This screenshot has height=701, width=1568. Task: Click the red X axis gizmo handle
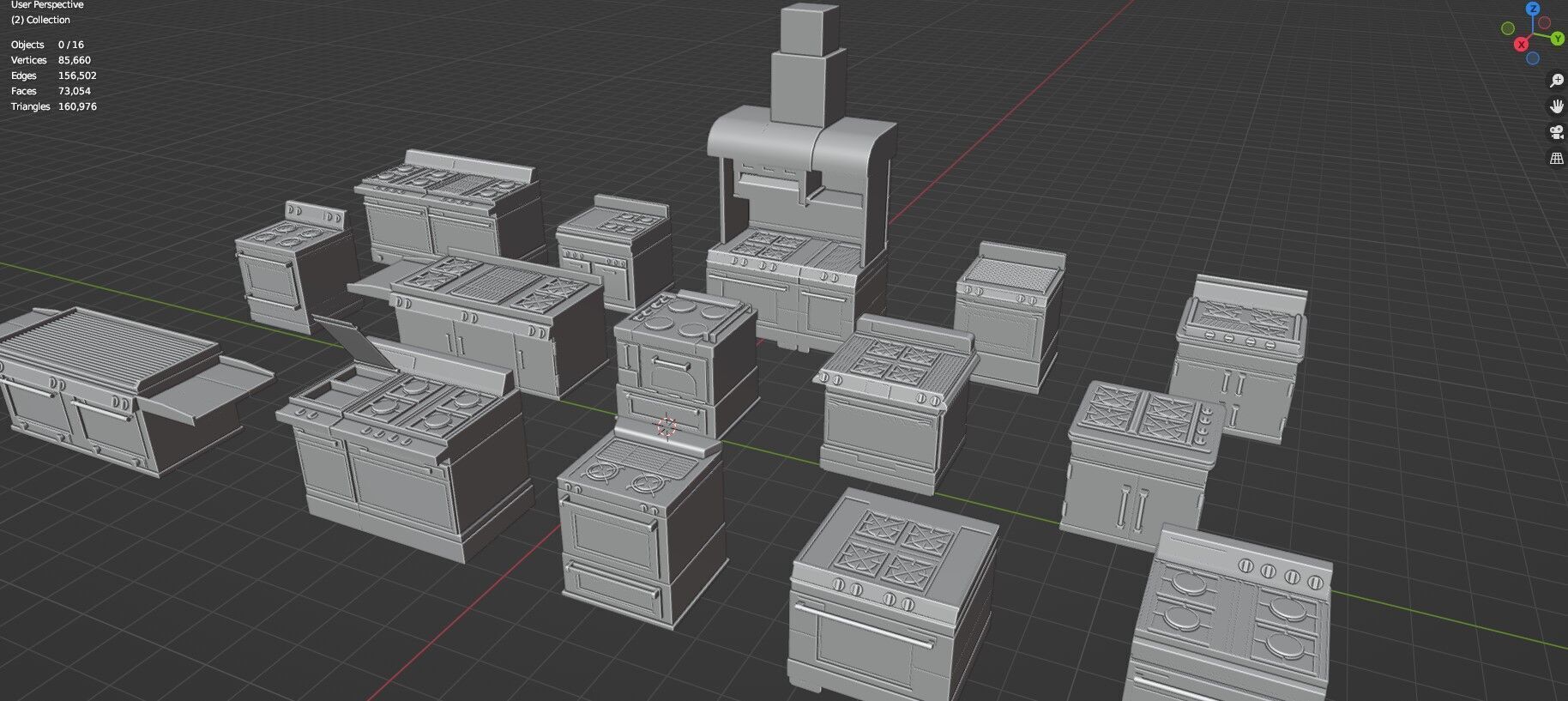click(1521, 44)
